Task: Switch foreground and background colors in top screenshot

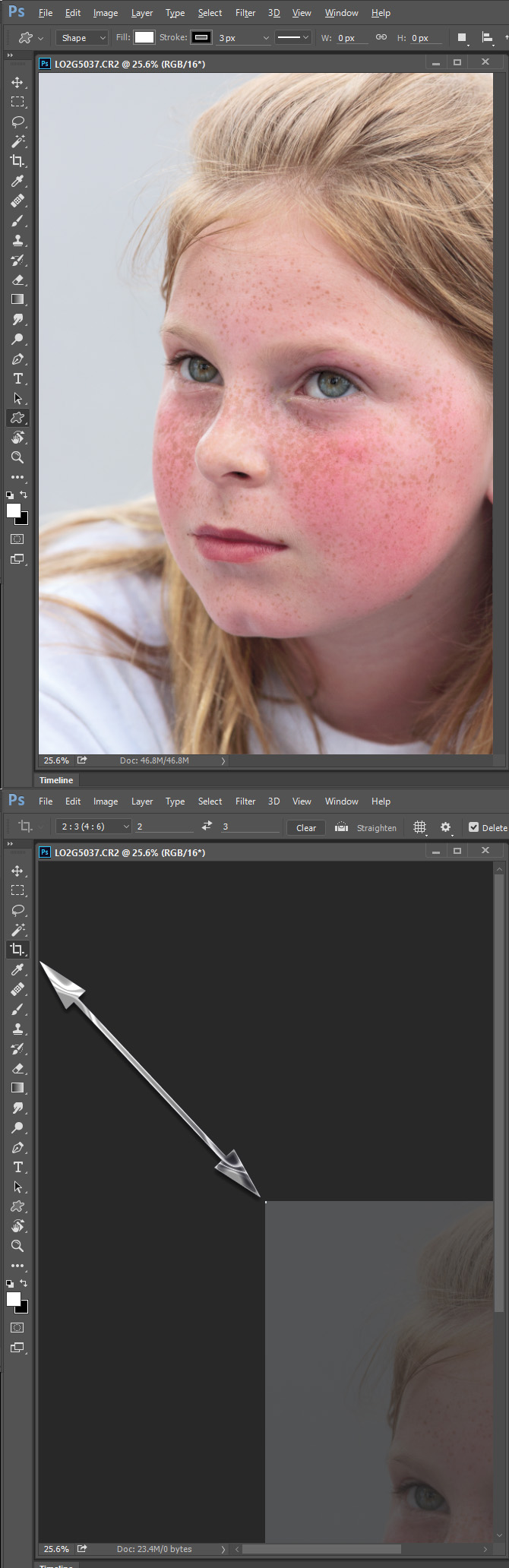Action: pos(24,495)
